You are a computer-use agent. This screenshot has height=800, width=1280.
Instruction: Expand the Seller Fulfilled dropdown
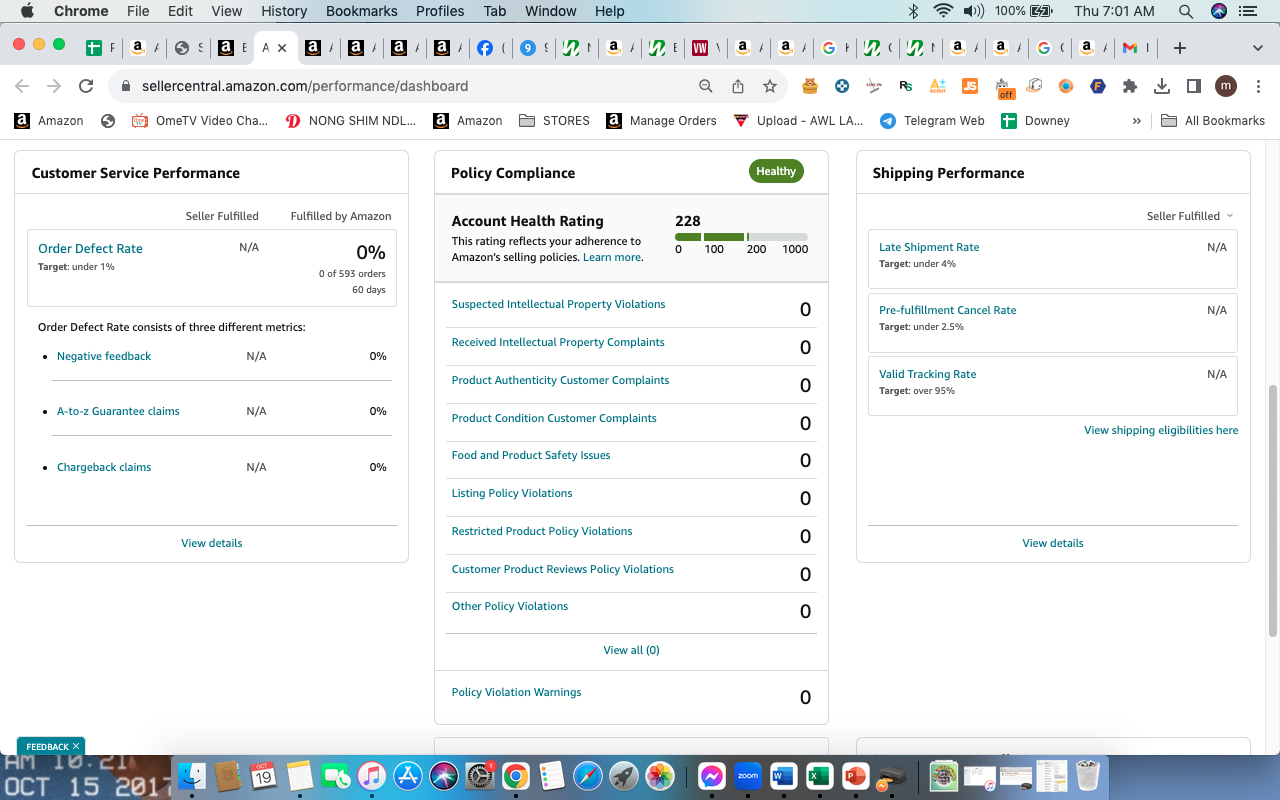point(1190,216)
